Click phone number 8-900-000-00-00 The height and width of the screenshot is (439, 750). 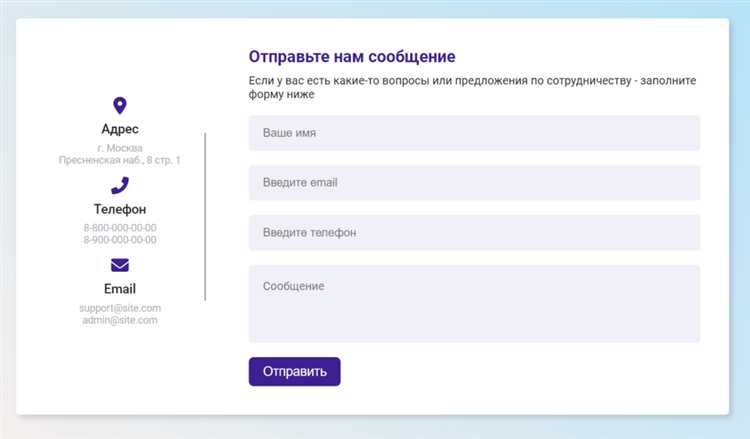120,240
